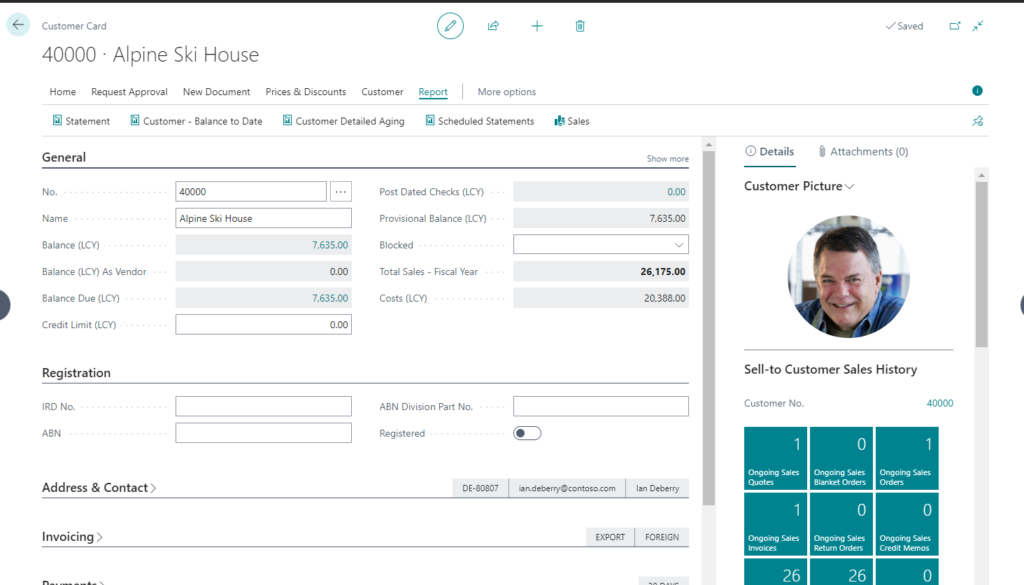Open the Home menu tab

pos(63,92)
